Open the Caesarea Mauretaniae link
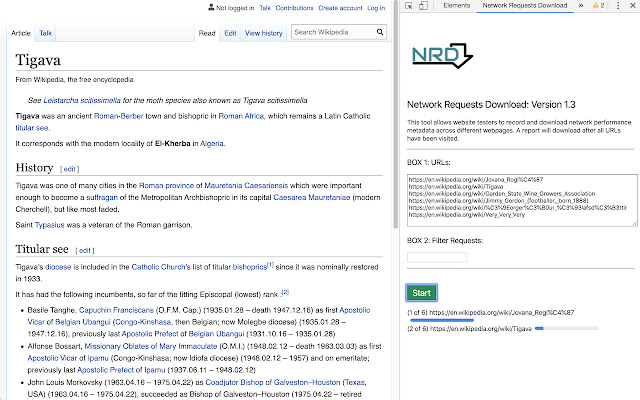Viewport: 640px width, 400px height. pos(312,198)
